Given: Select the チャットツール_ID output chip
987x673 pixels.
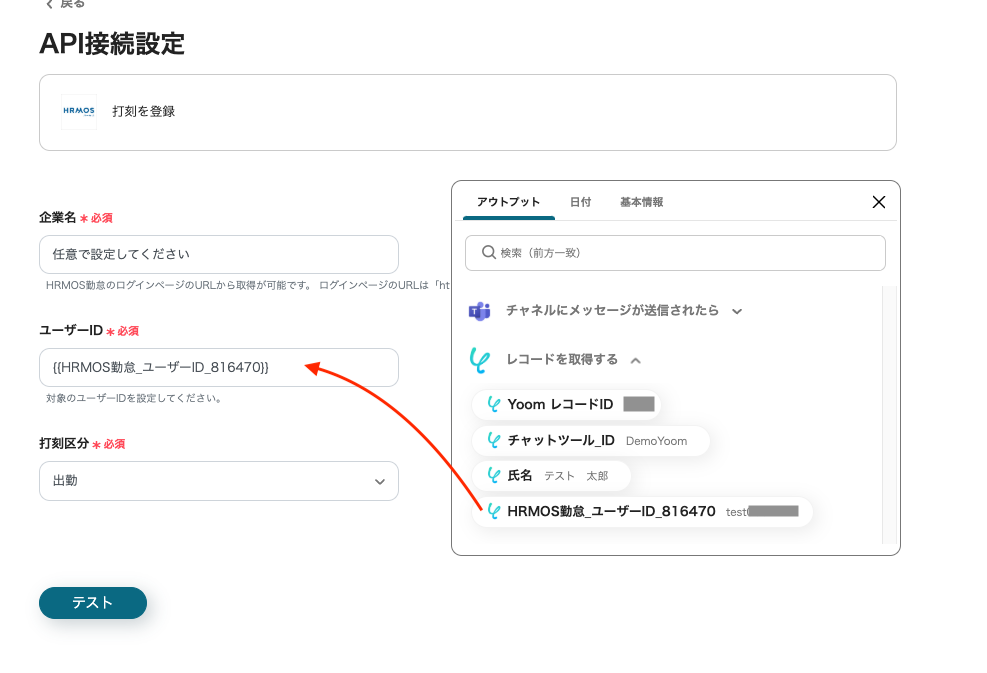Looking at the screenshot, I should pyautogui.click(x=590, y=441).
